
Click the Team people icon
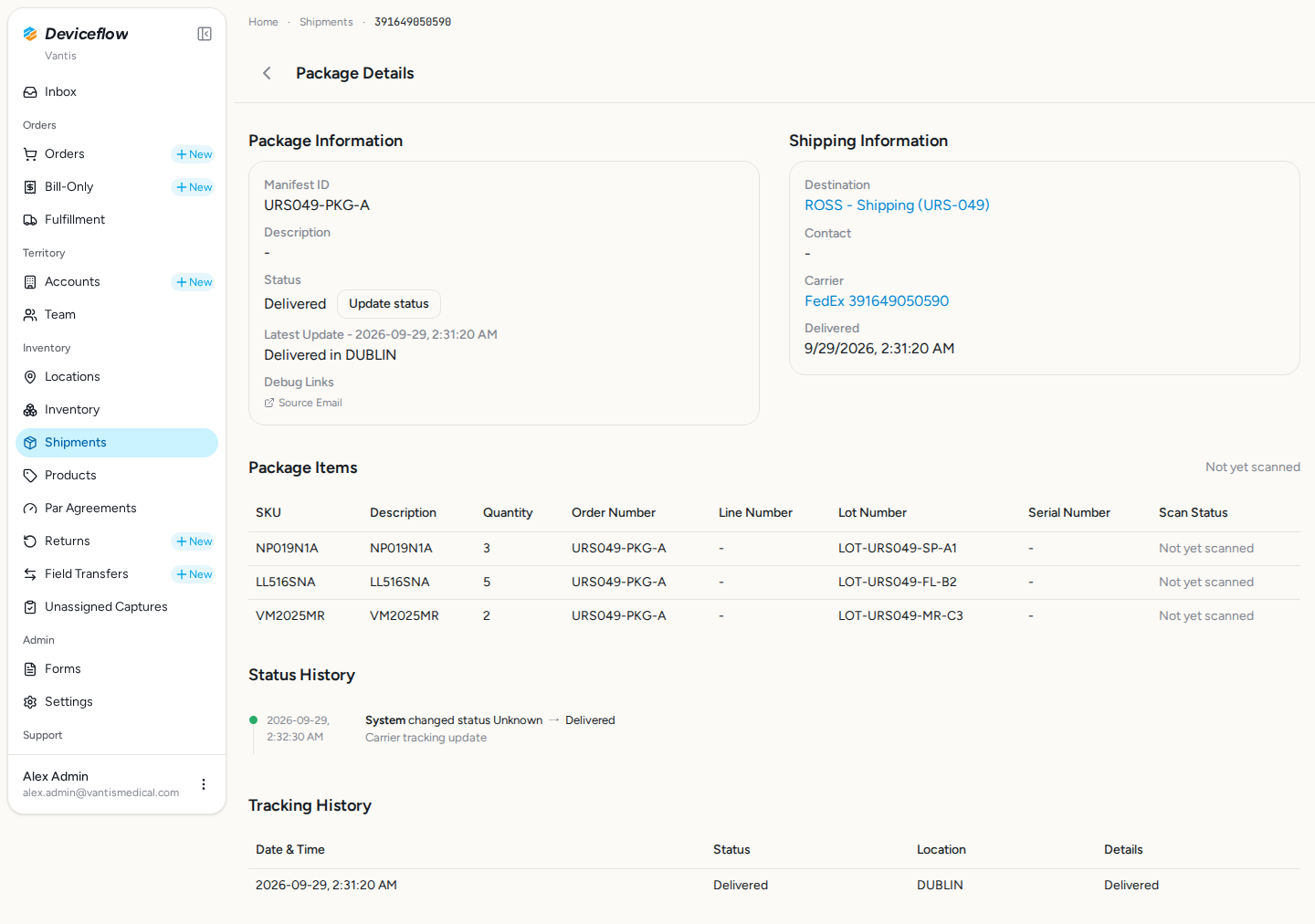pos(30,315)
